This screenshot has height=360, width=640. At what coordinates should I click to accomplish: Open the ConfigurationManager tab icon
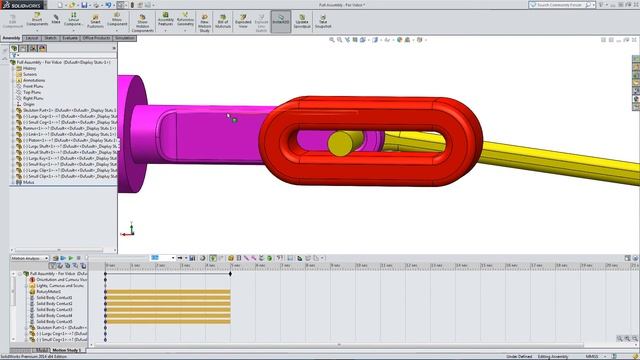pyautogui.click(x=33, y=48)
